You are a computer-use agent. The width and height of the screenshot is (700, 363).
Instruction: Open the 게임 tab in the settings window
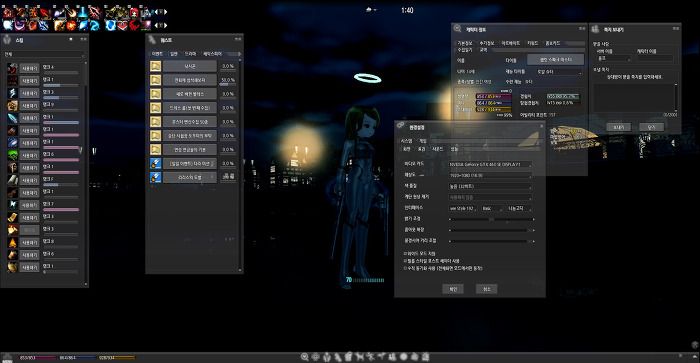click(x=423, y=141)
